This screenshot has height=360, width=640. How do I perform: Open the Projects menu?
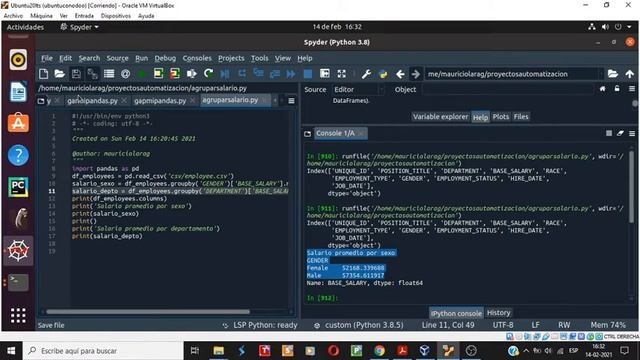point(231,58)
